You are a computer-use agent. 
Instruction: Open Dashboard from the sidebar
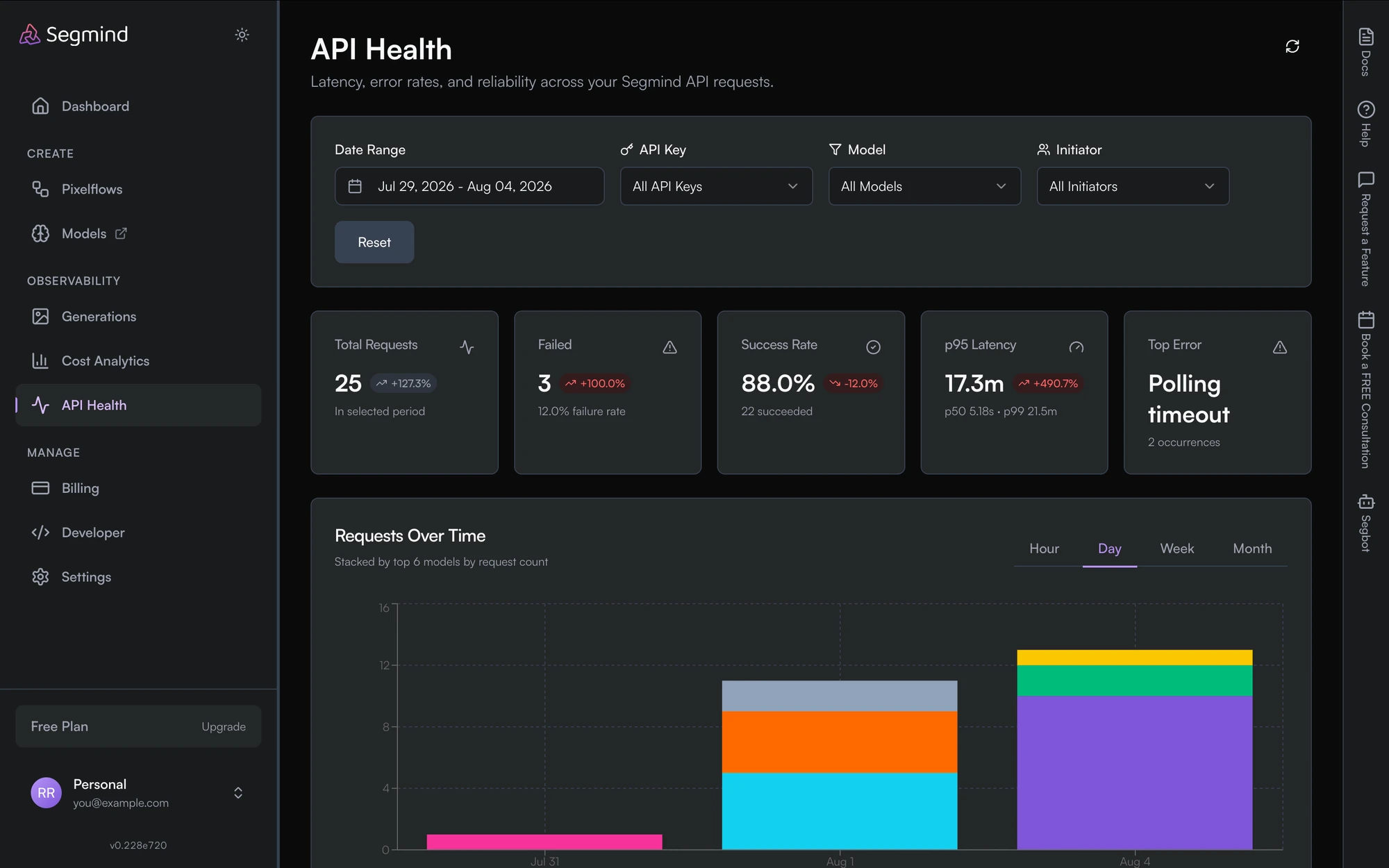coord(138,106)
